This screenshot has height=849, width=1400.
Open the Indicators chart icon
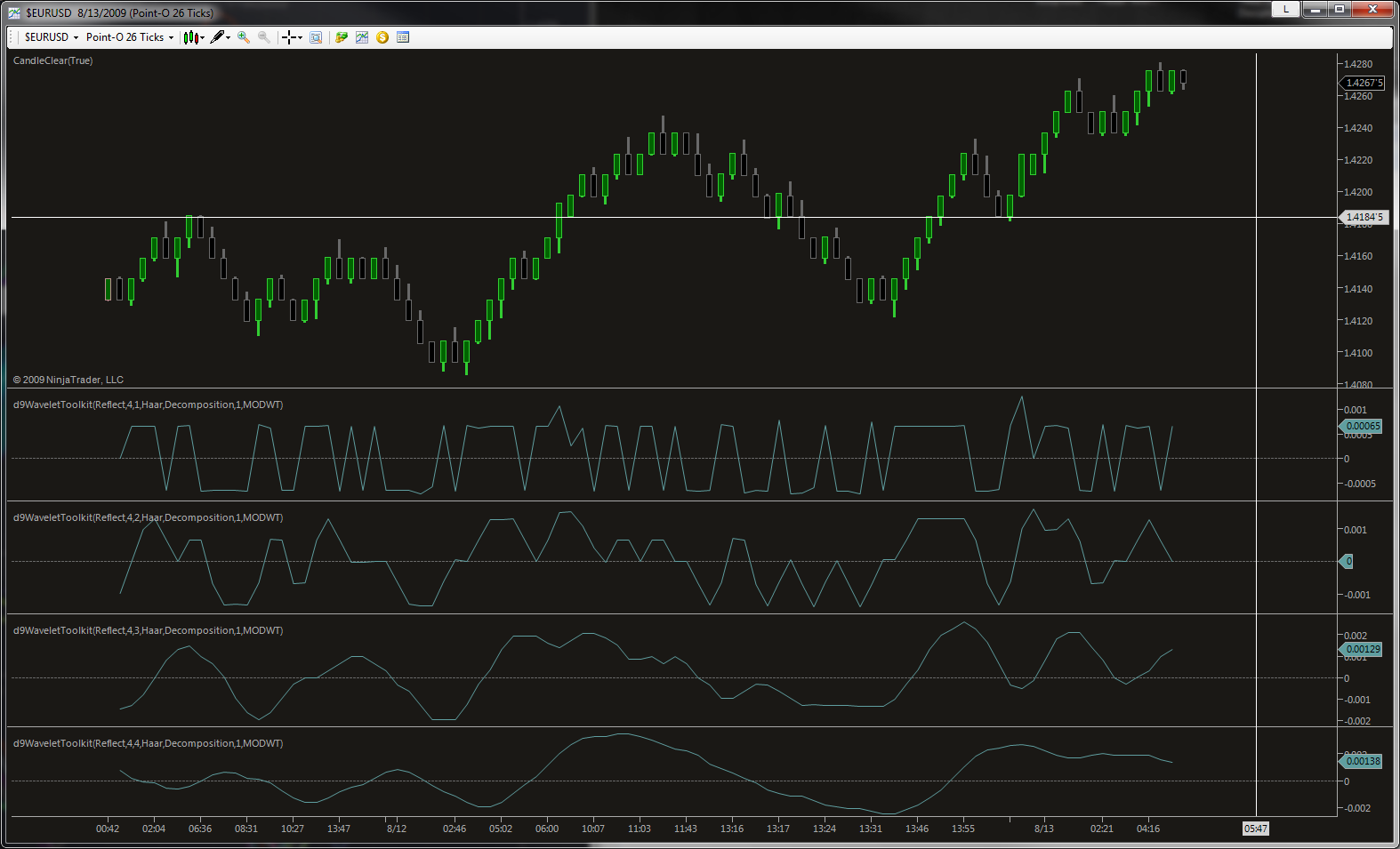tap(362, 37)
